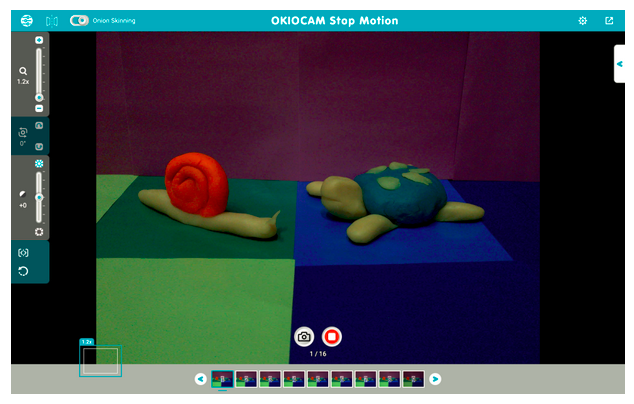
Task: Open settings with the gear icon
Action: point(583,20)
